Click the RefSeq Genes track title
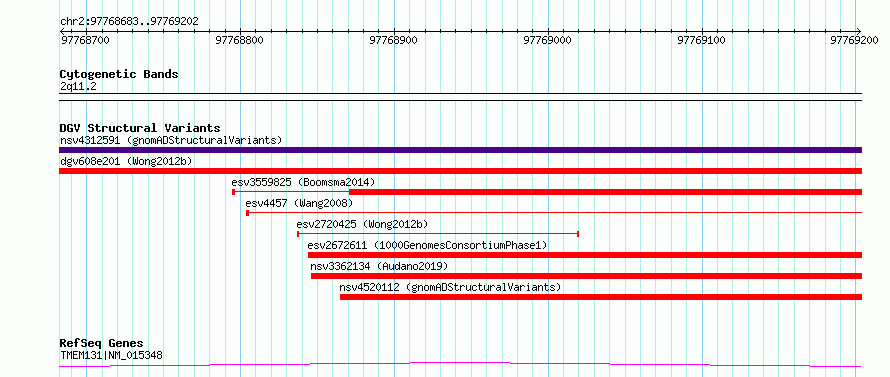Image resolution: width=890 pixels, height=377 pixels. (101, 344)
